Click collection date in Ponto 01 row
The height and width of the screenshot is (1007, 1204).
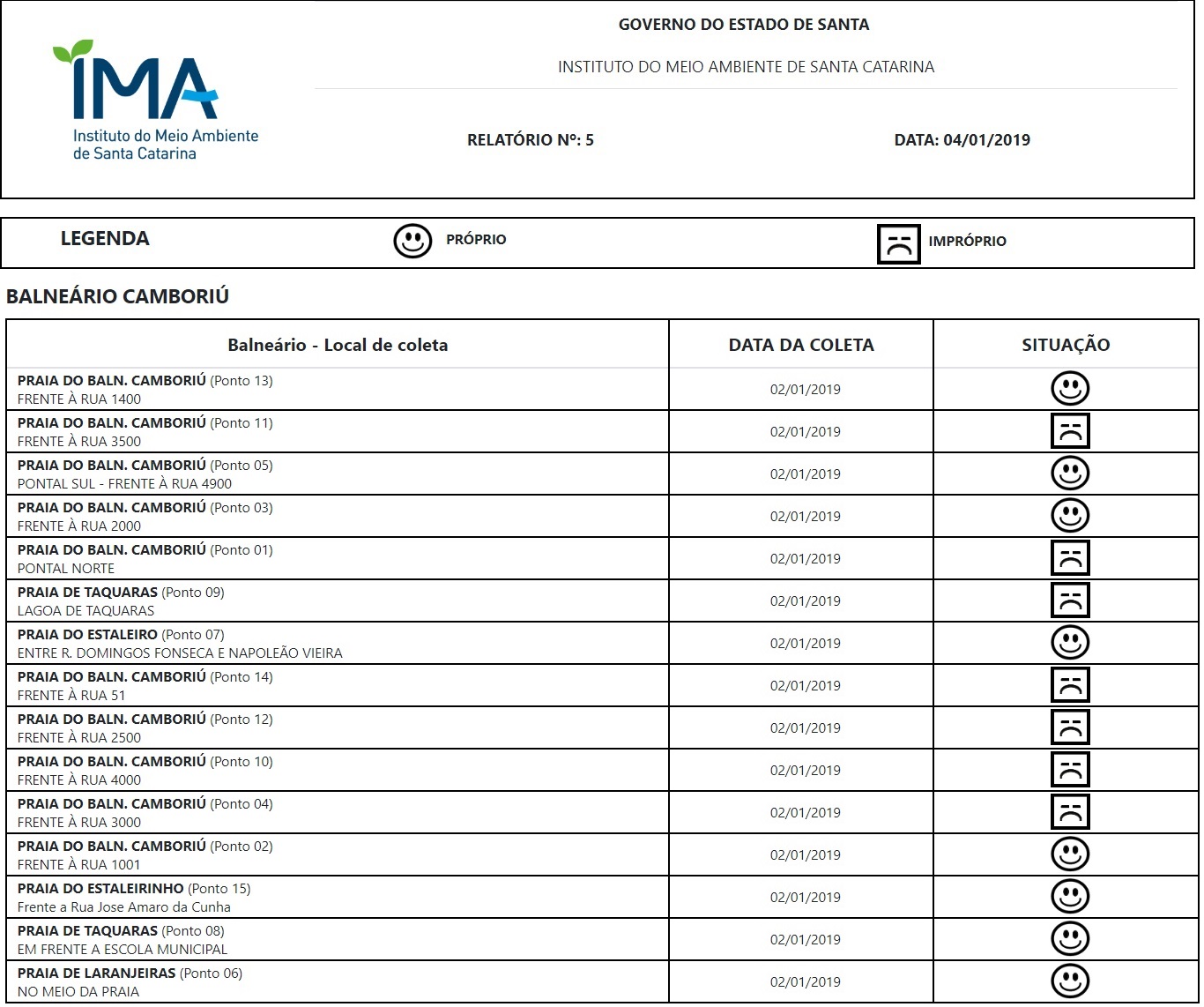click(805, 558)
